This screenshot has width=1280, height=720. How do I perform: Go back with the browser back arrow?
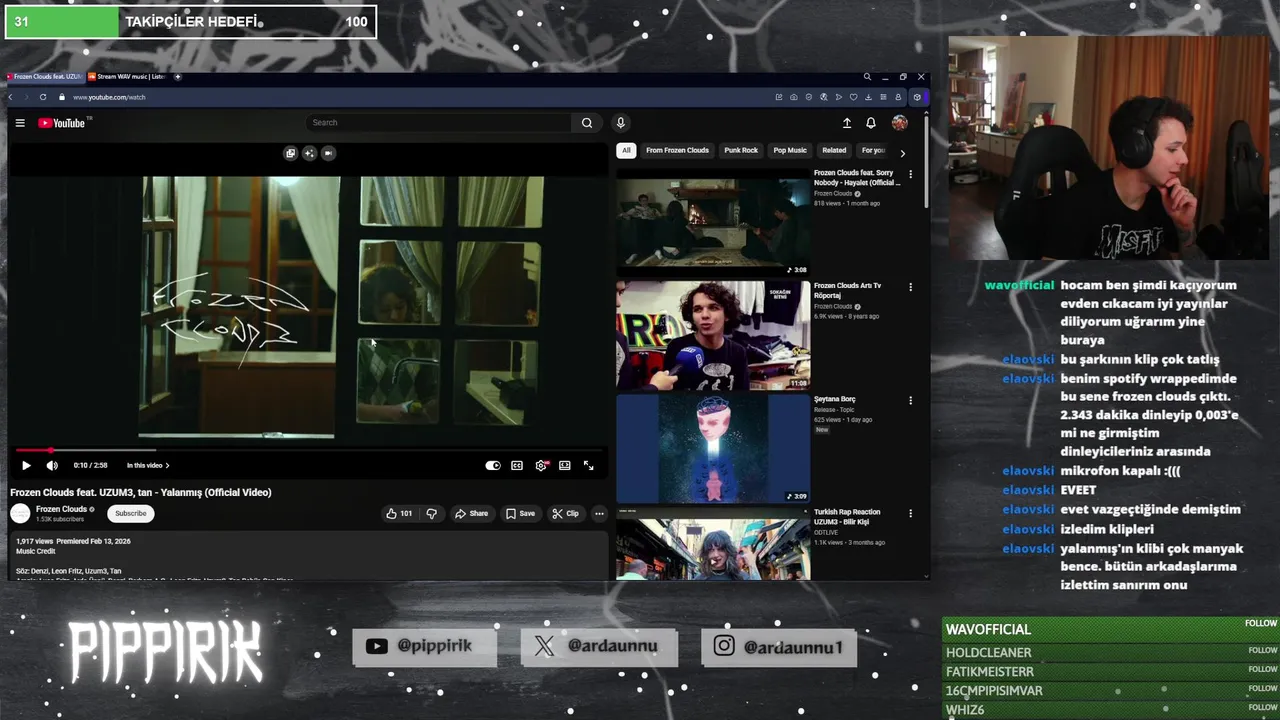click(x=10, y=97)
